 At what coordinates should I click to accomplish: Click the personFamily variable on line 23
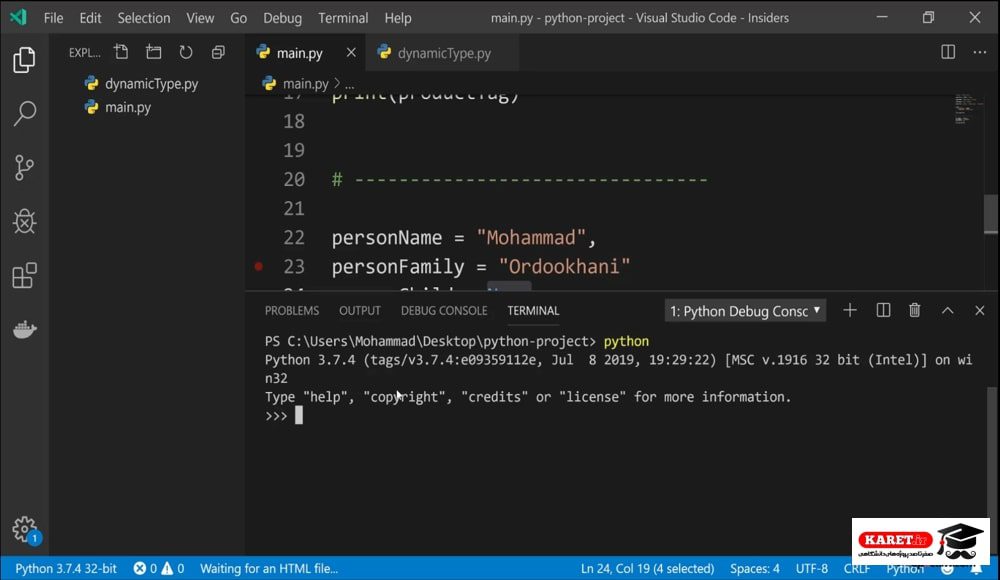(x=398, y=267)
